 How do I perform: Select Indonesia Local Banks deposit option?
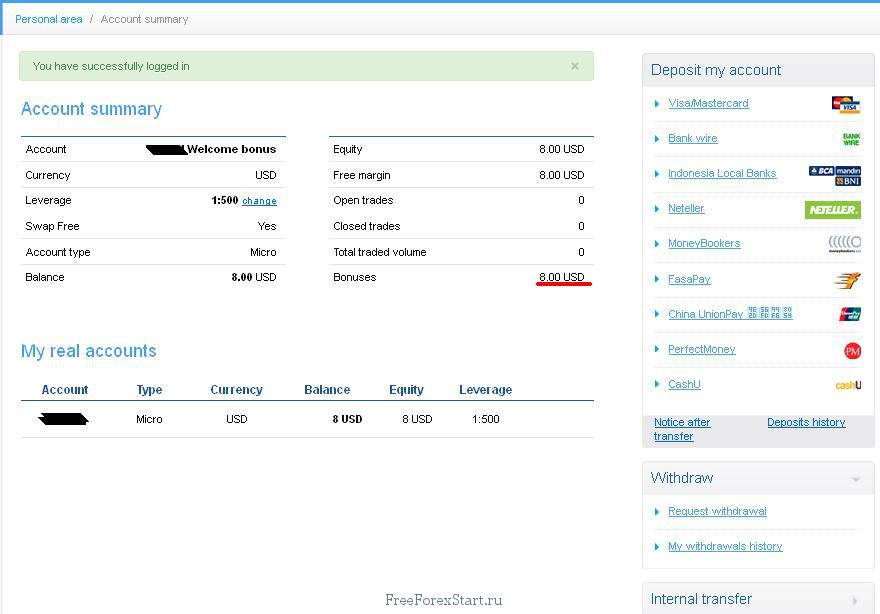tap(722, 173)
